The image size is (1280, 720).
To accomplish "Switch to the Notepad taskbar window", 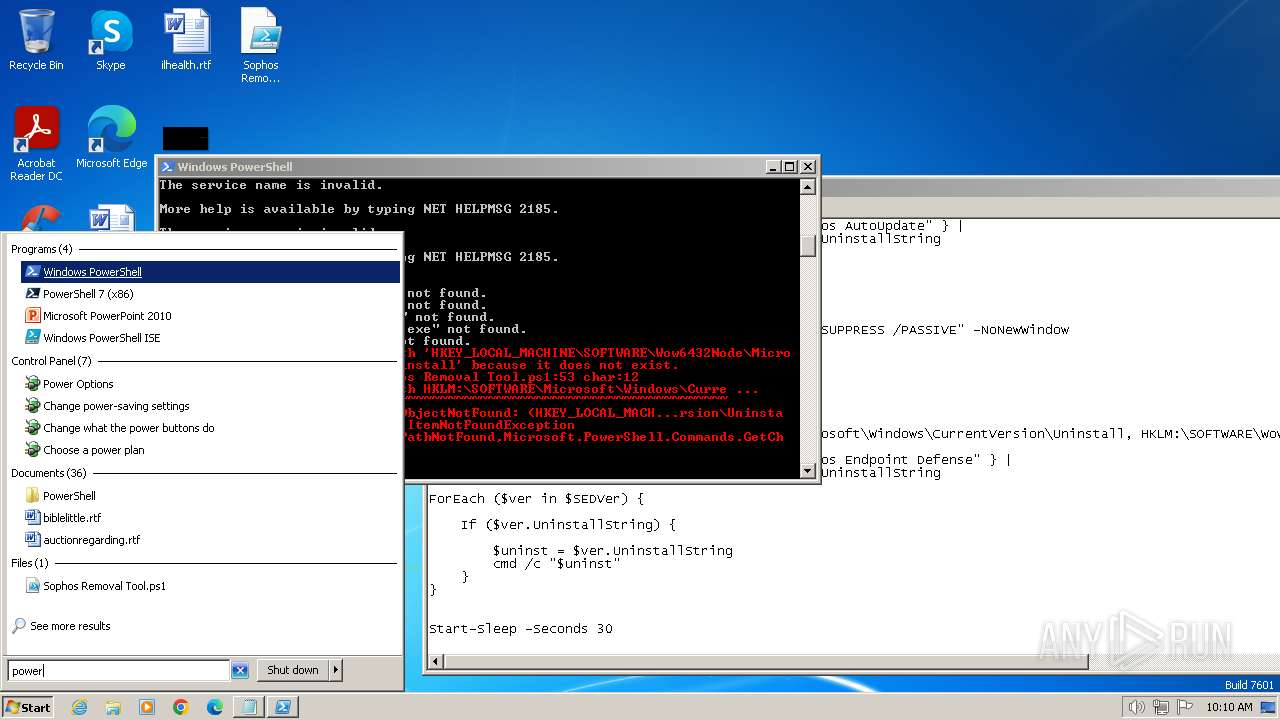I will click(x=248, y=707).
